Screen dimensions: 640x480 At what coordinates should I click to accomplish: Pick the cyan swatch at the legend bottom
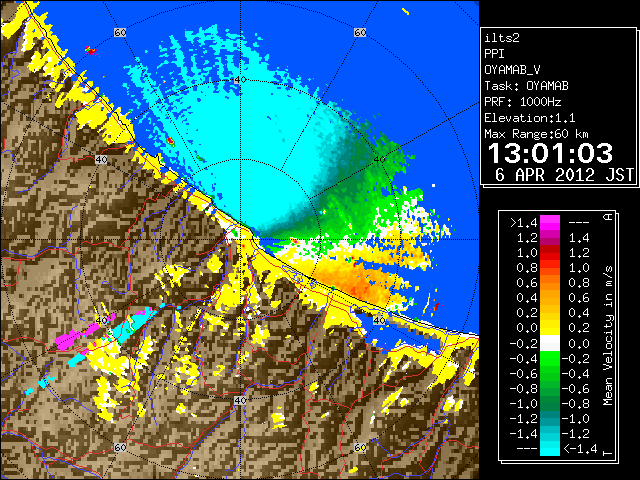point(550,448)
